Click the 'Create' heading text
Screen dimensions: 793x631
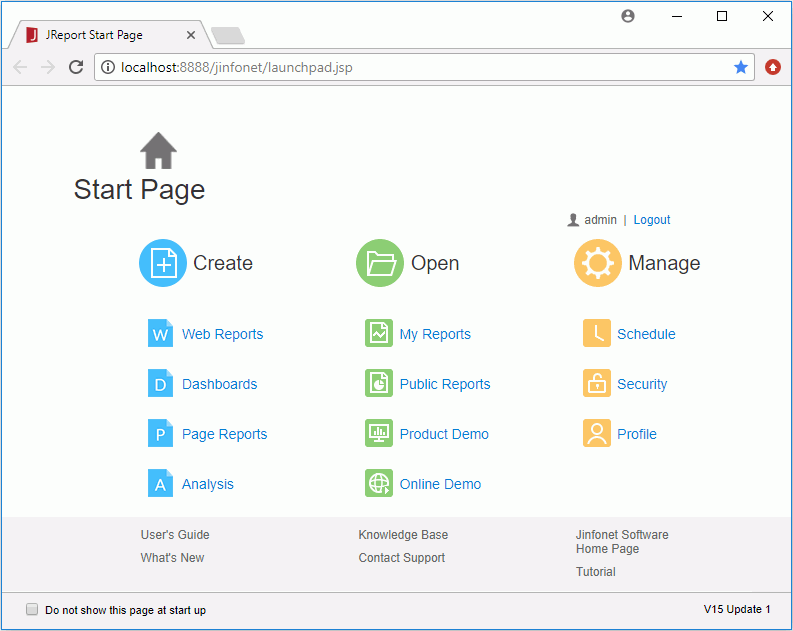pyautogui.click(x=223, y=263)
